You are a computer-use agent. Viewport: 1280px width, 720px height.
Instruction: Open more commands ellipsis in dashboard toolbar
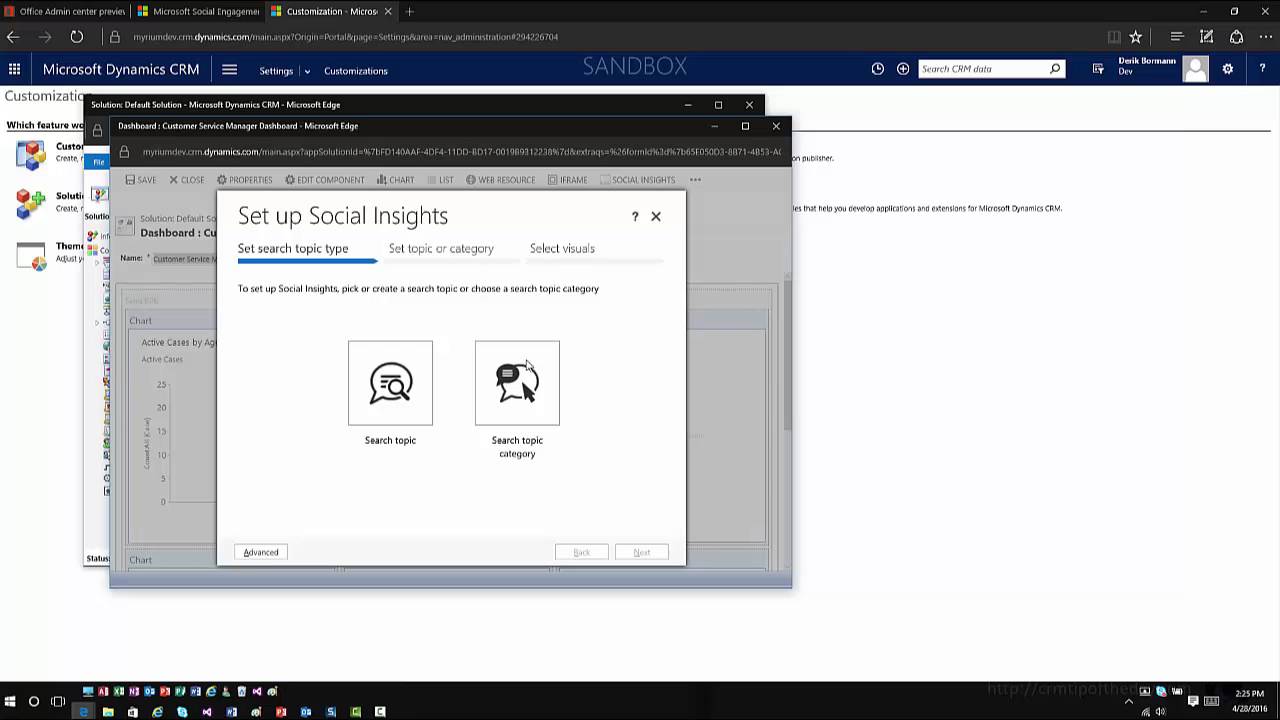click(695, 180)
